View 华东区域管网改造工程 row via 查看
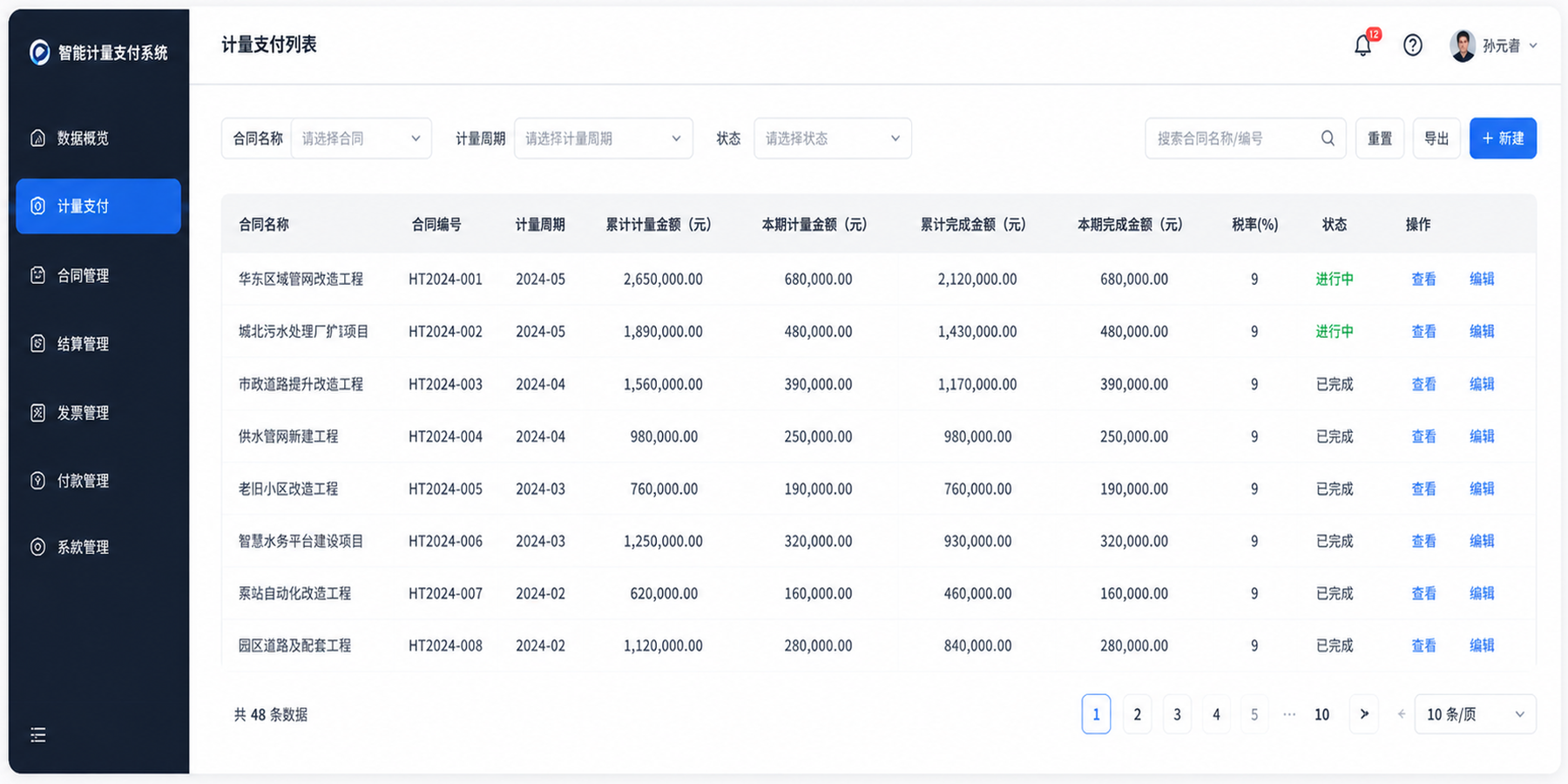 click(x=1424, y=279)
